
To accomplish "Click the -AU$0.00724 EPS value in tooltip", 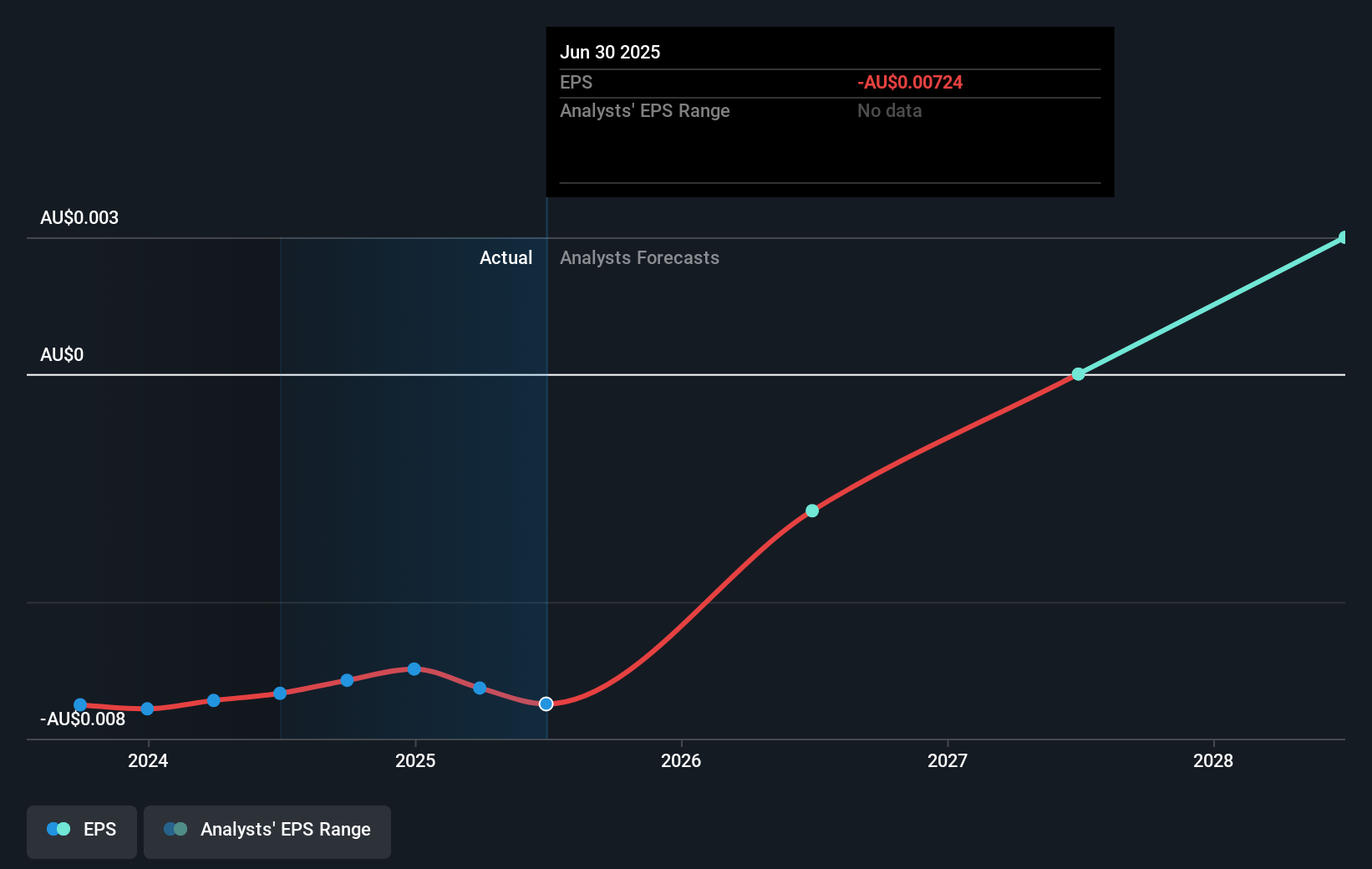I will click(x=909, y=83).
